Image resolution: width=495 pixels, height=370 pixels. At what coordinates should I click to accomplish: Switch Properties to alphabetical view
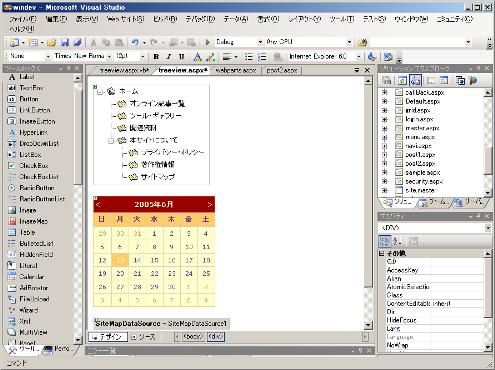[x=397, y=241]
